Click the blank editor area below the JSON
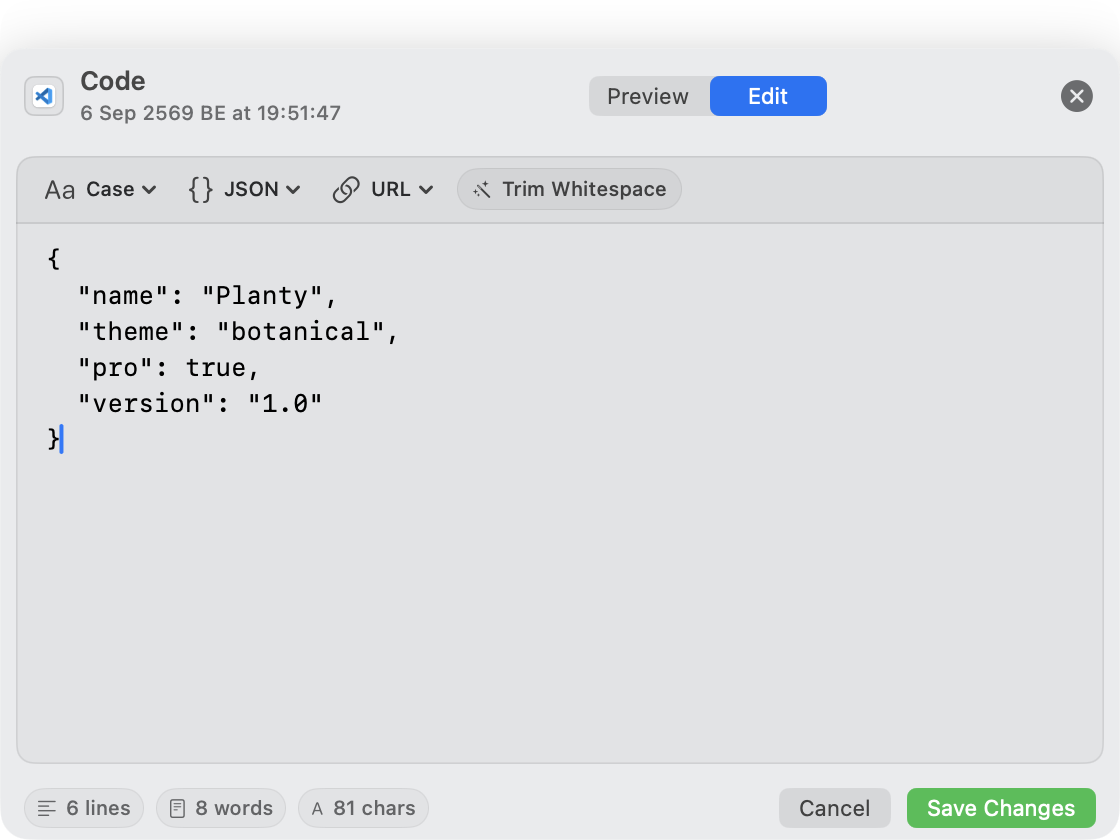This screenshot has height=840, width=1120. point(560,607)
